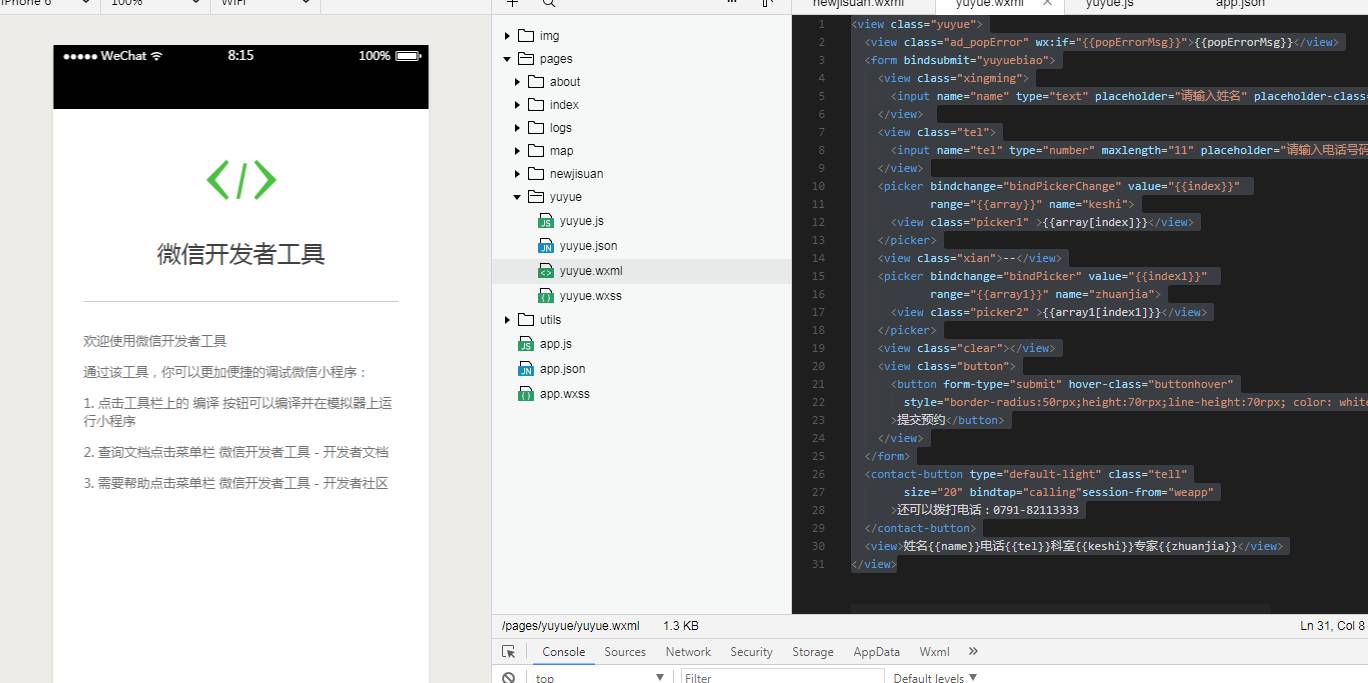Screen dimensions: 1368x683
Task: Switch to the yuyue.js editor tab
Action: pos(1109,4)
